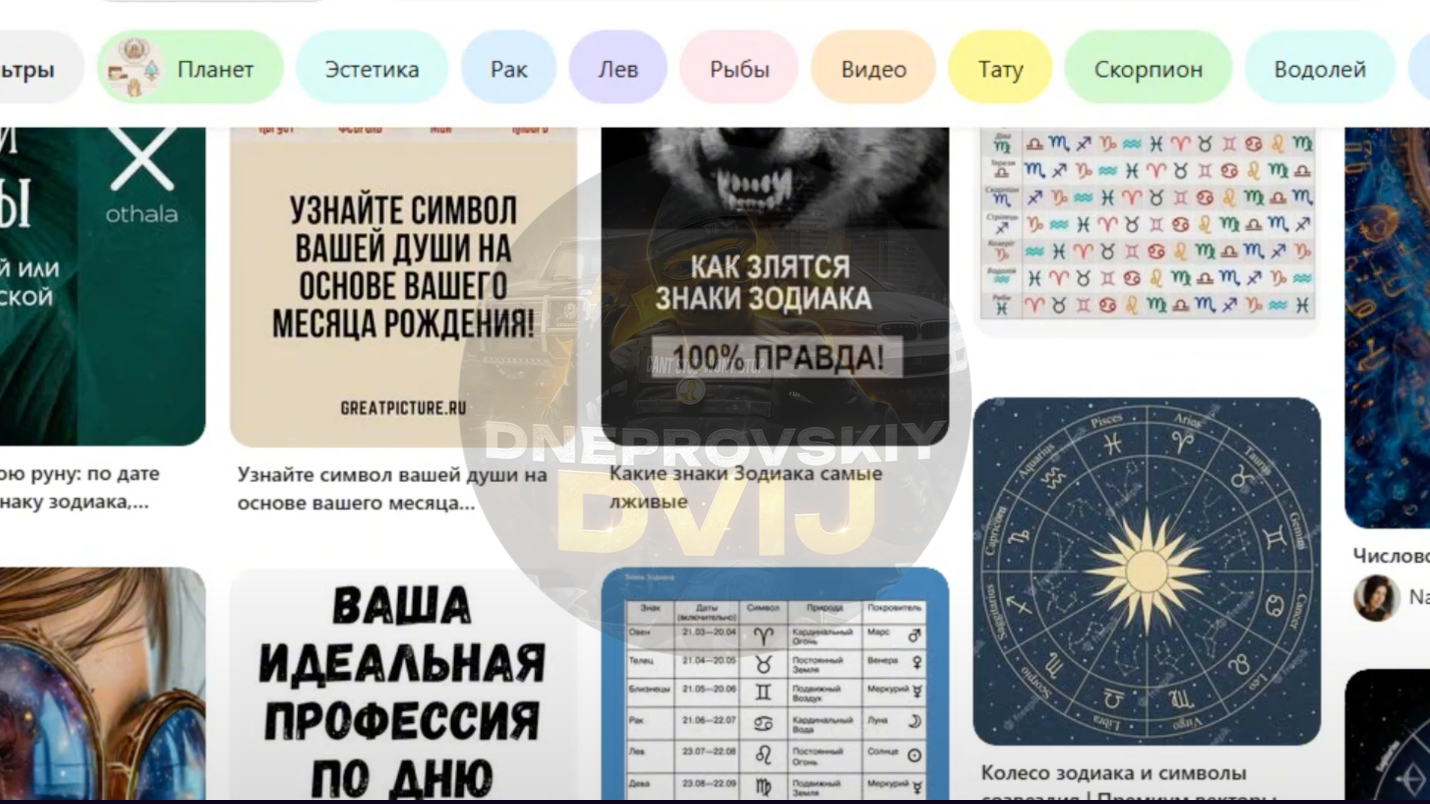
Task: Open the dark pin below the author avatar
Action: click(1388, 737)
